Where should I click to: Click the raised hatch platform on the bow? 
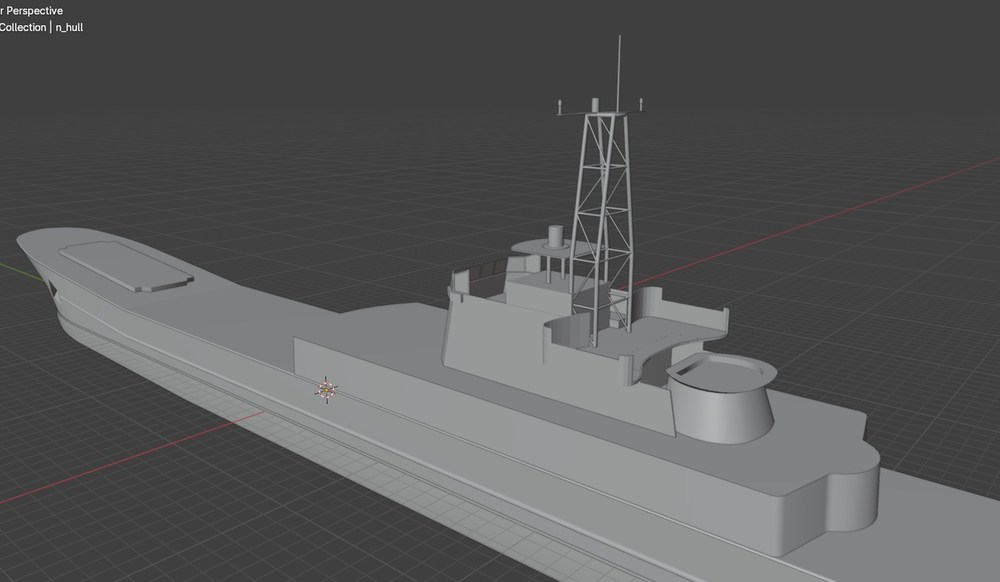click(x=126, y=266)
